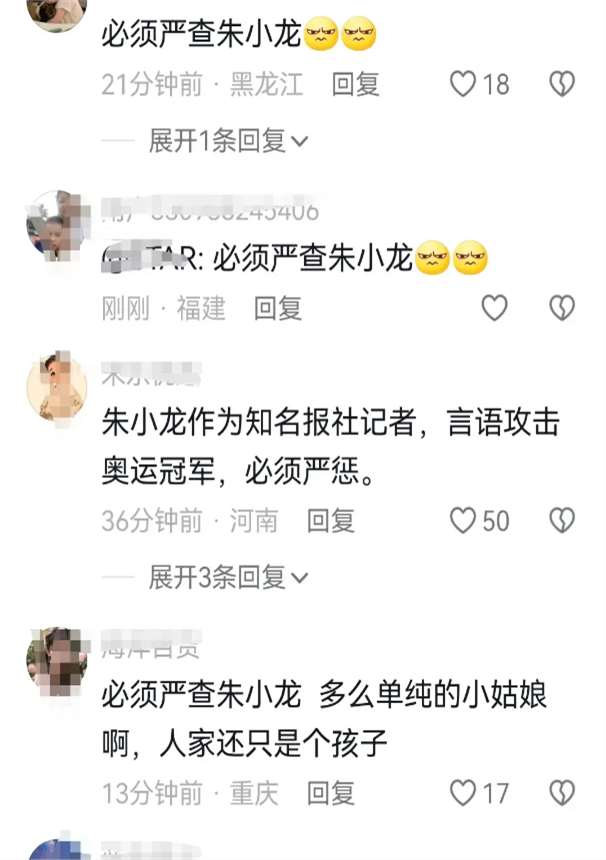Open the comment text 多么单纯的小姑娘
The height and width of the screenshot is (860, 606).
[x=433, y=694]
